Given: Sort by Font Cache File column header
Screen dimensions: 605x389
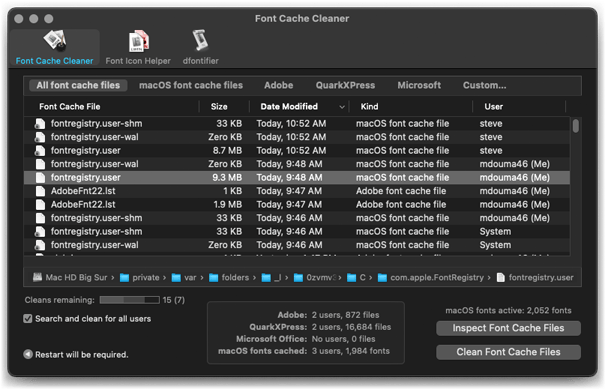Looking at the screenshot, I should tap(69, 107).
